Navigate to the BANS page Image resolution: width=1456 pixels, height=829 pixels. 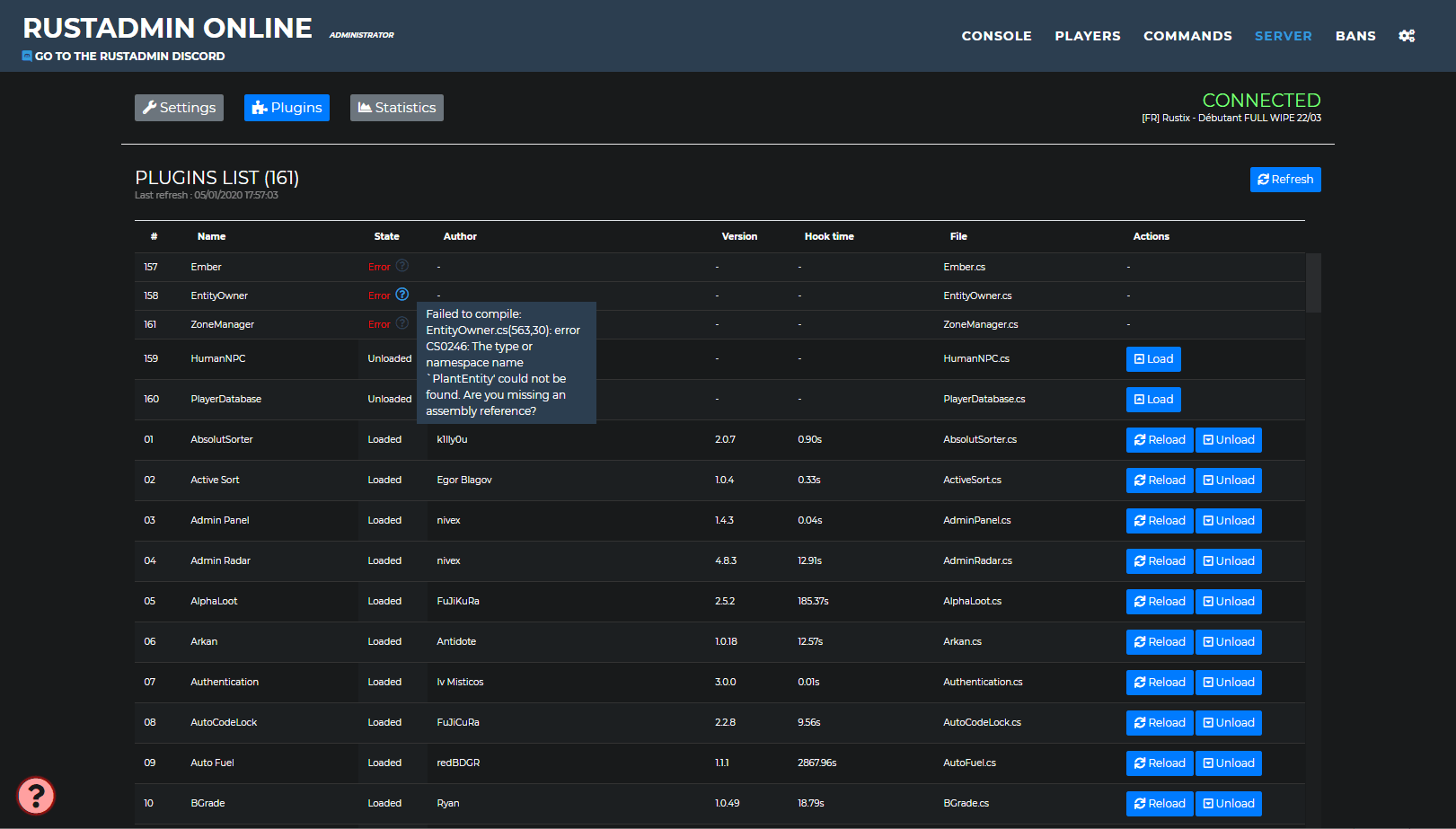pos(1355,36)
